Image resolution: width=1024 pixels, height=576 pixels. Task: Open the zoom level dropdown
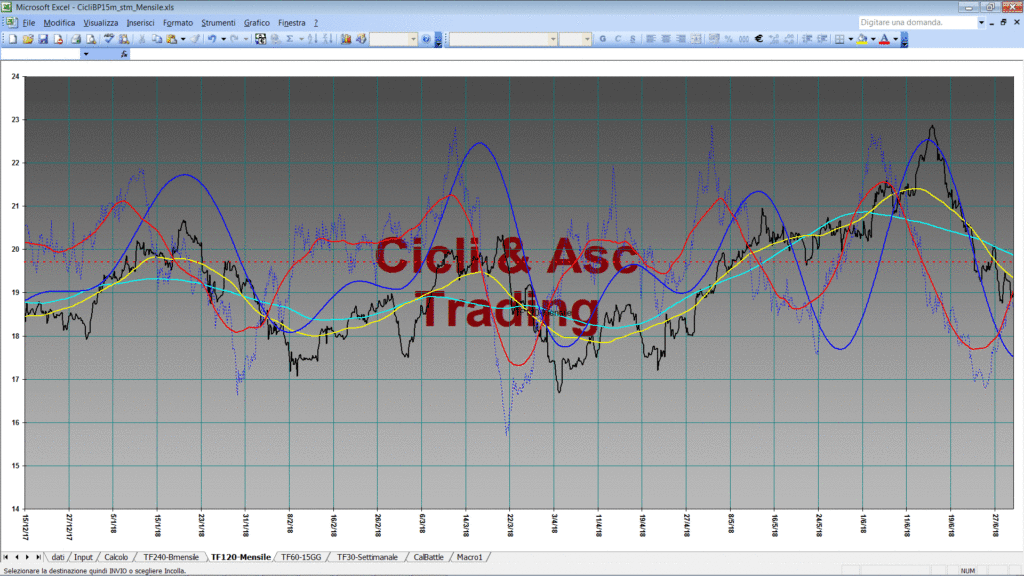[x=413, y=39]
